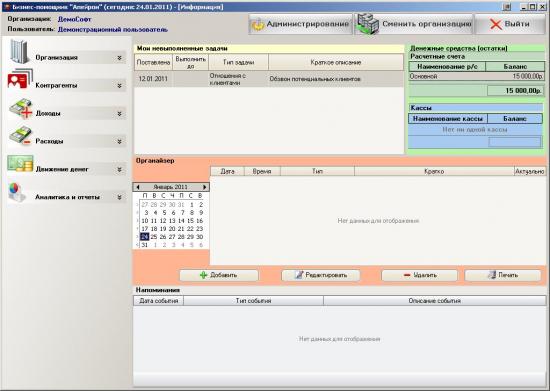550x391 pixels.
Task: Click the Удалить button
Action: pyautogui.click(x=420, y=275)
